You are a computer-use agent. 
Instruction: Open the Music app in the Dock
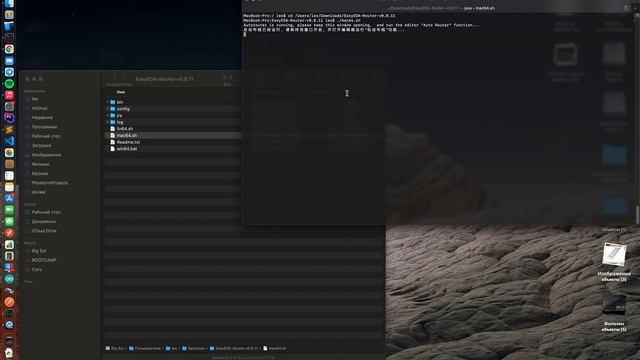9,95
